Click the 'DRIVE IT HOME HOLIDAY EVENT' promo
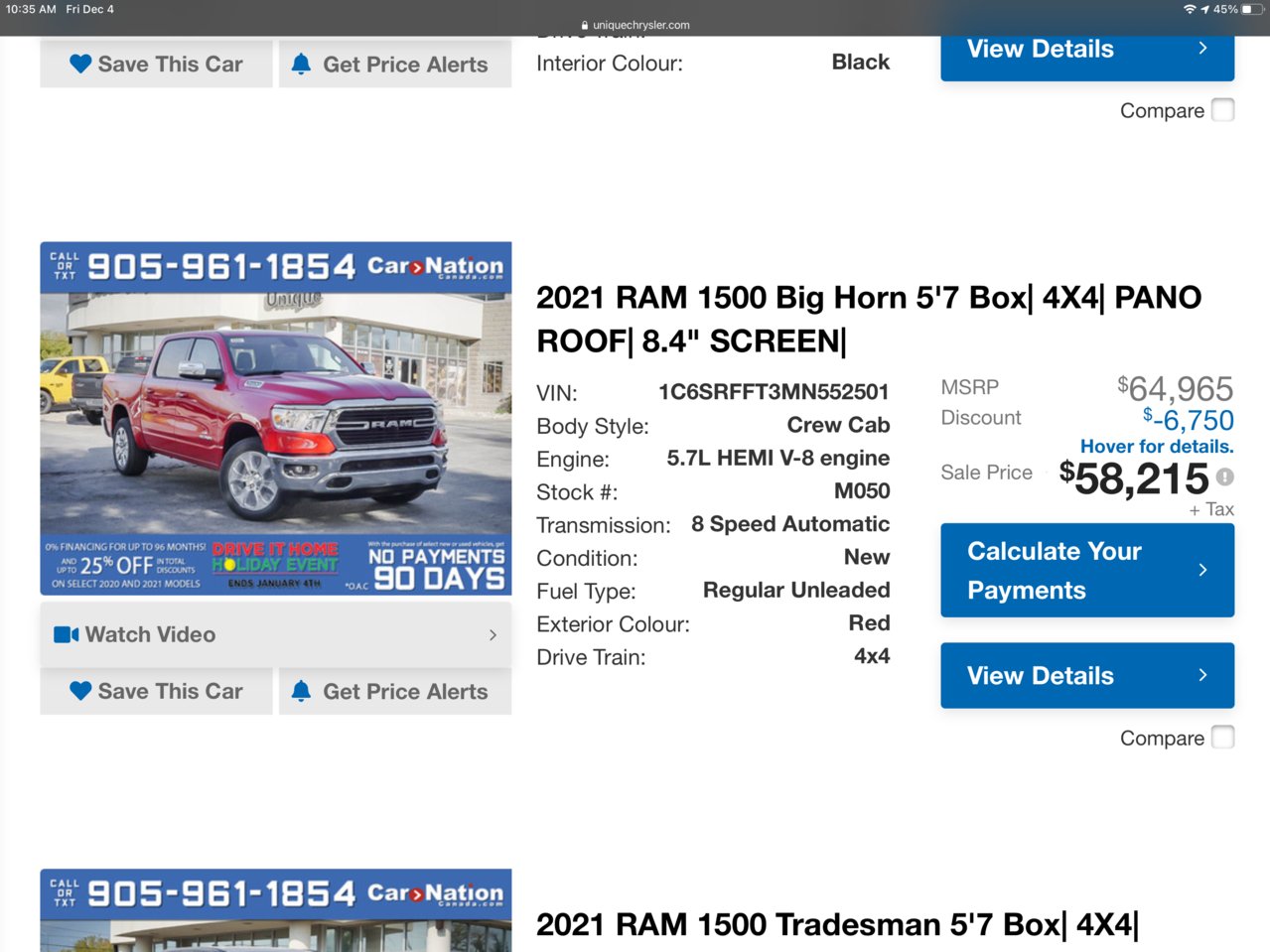The height and width of the screenshot is (952, 1270). click(275, 565)
